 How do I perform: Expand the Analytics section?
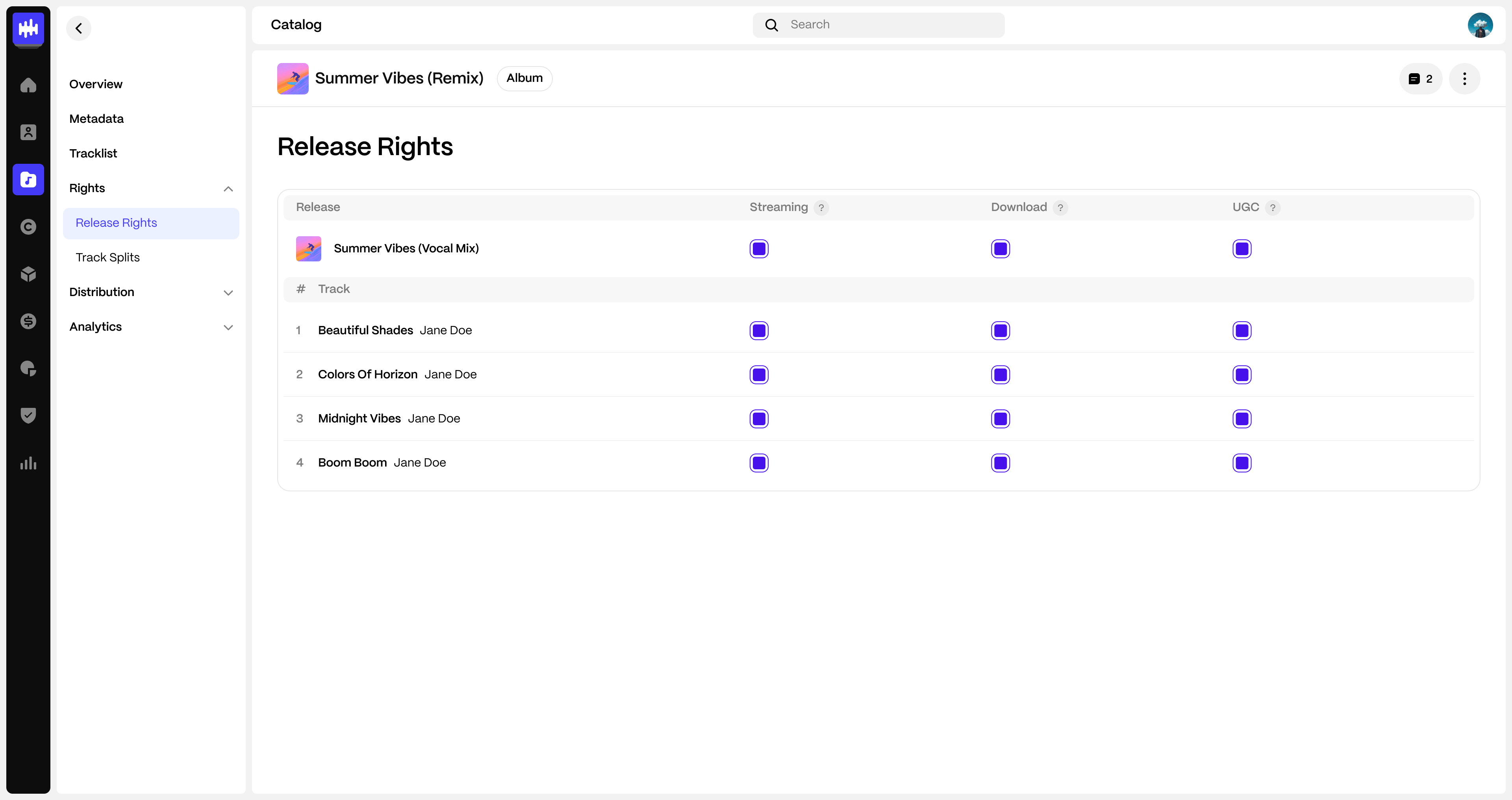click(x=228, y=327)
